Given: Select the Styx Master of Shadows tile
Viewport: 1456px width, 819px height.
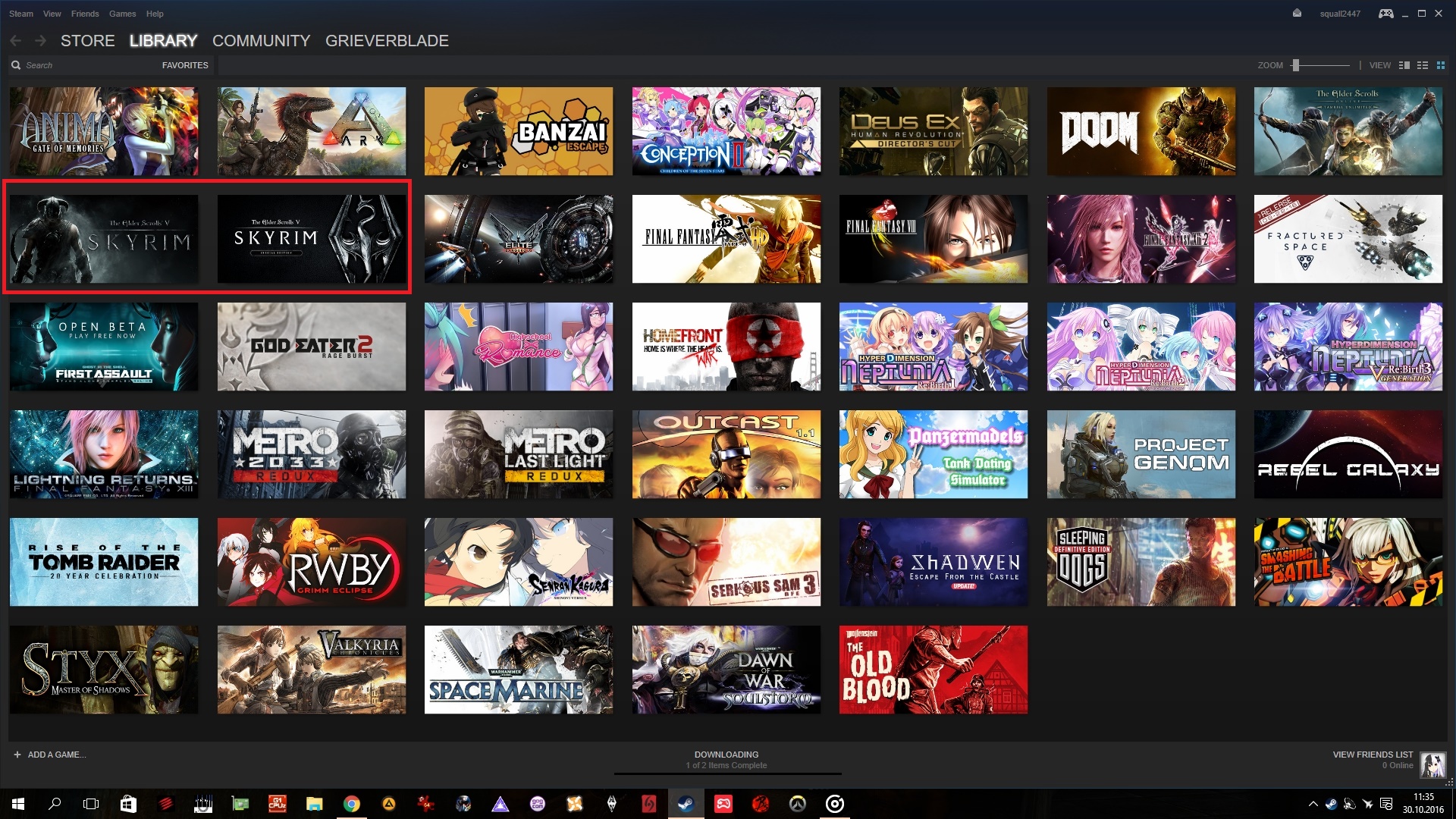Looking at the screenshot, I should point(104,670).
